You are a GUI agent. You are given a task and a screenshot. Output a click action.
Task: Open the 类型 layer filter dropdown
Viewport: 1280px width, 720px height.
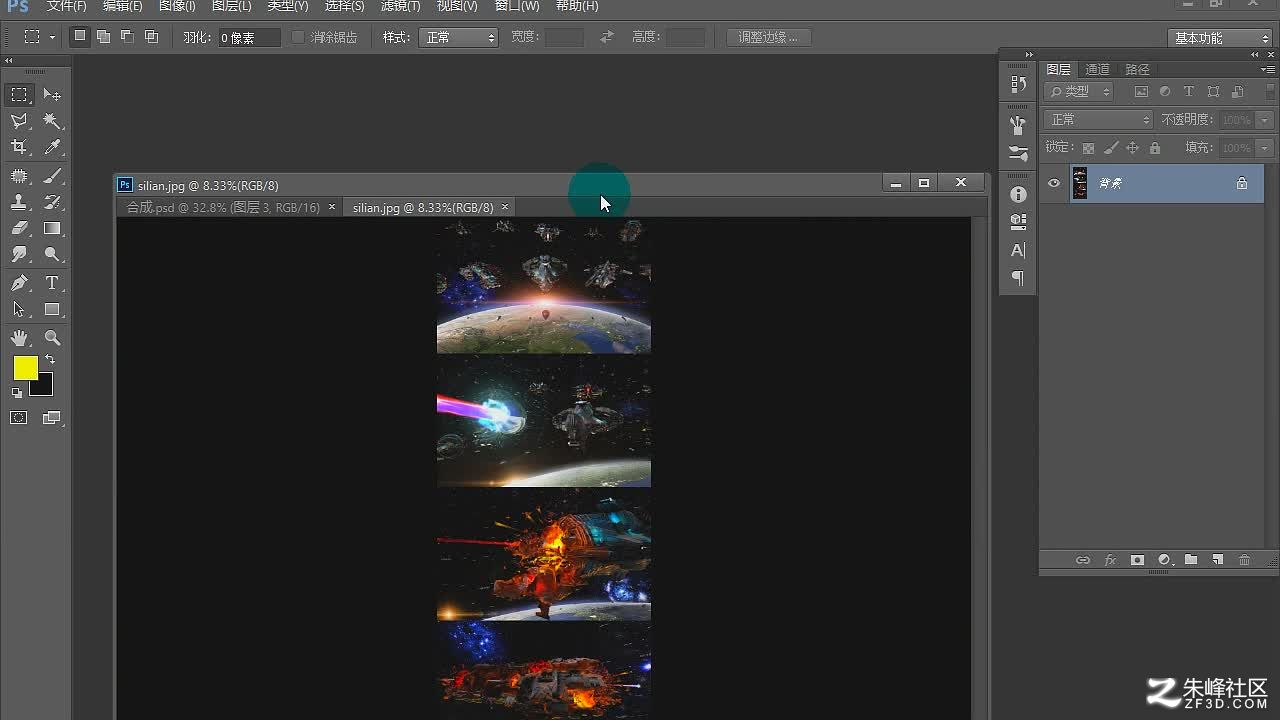(1079, 91)
